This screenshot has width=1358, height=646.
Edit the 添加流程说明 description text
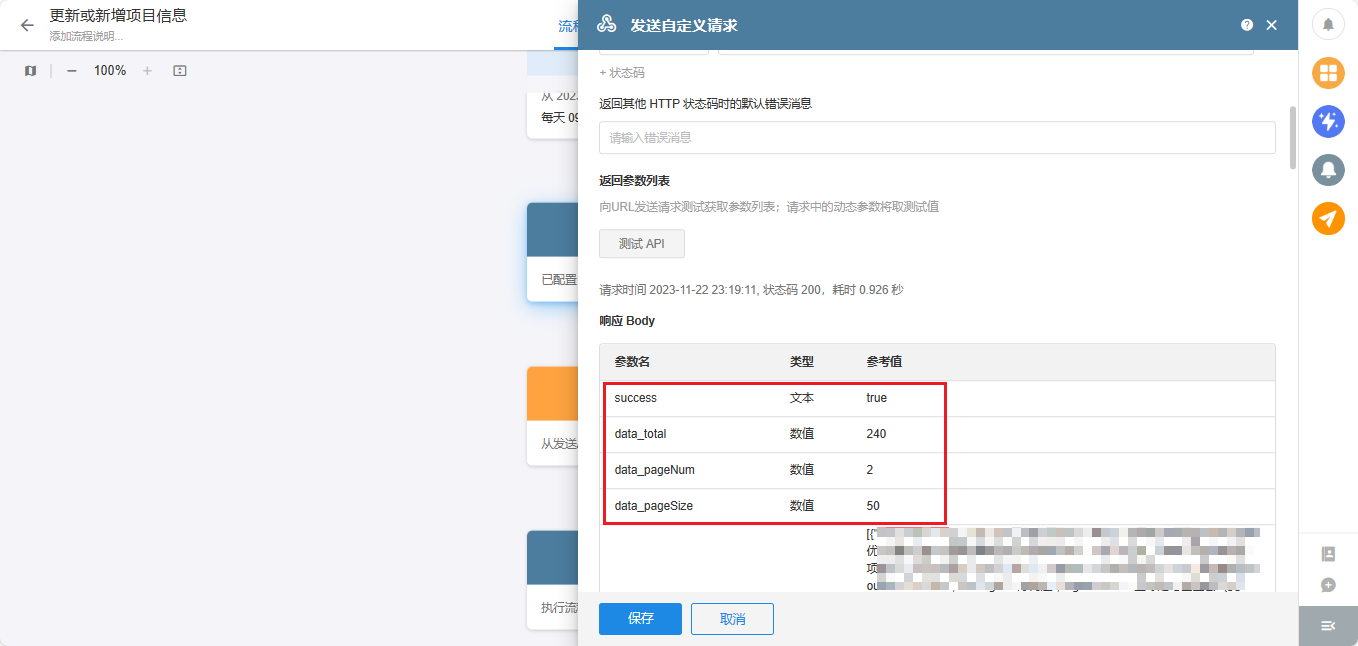tap(86, 36)
